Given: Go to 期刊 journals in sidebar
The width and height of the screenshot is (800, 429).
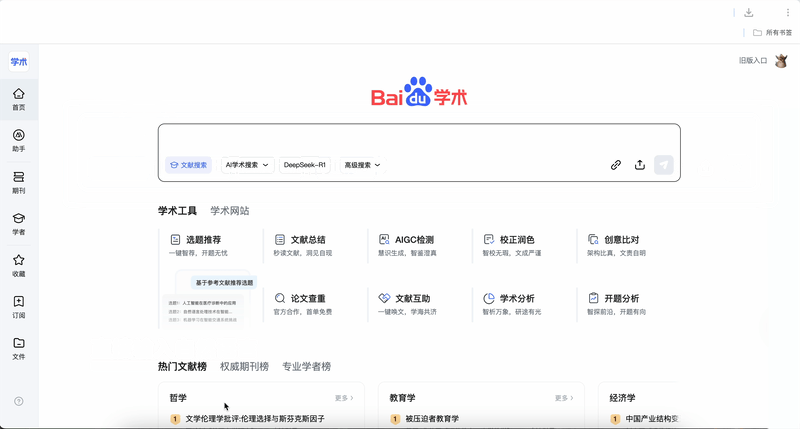Looking at the screenshot, I should [18, 182].
